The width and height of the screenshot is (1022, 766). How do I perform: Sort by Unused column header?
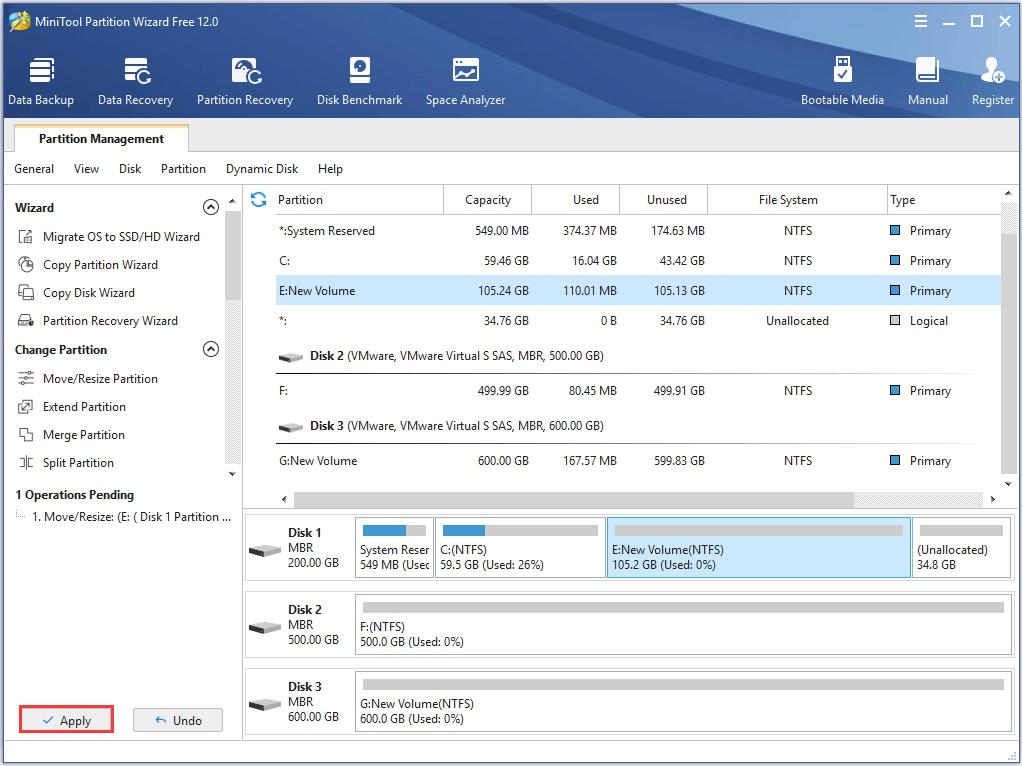[664, 199]
